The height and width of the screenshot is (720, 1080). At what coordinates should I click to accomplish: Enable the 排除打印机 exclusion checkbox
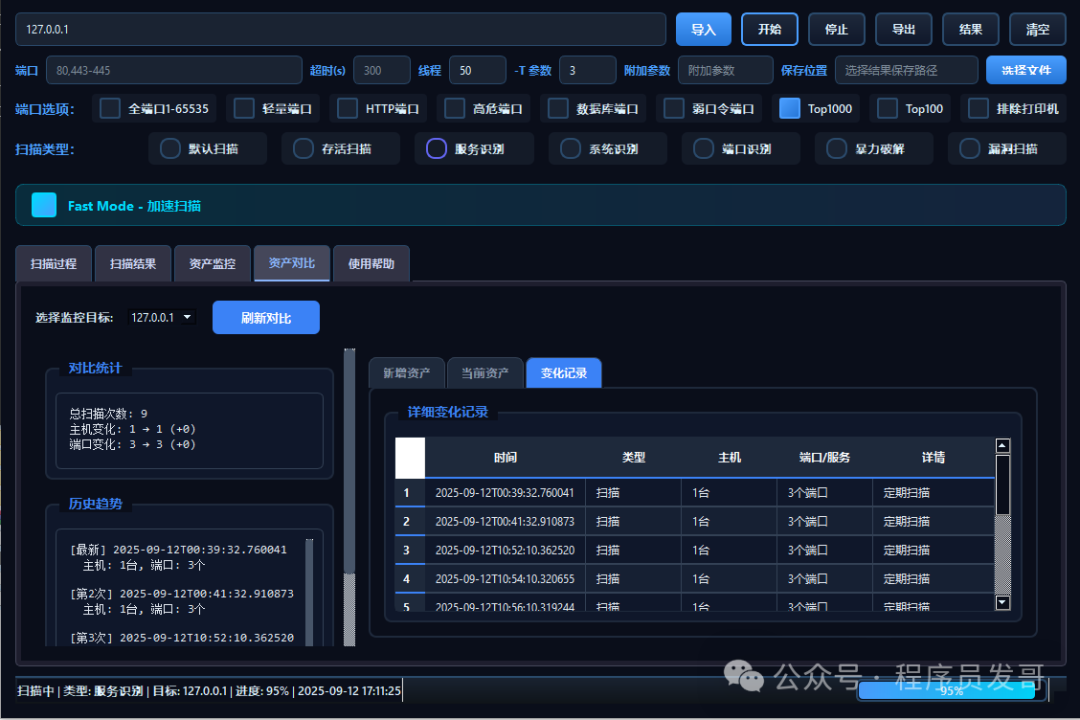pyautogui.click(x=977, y=108)
